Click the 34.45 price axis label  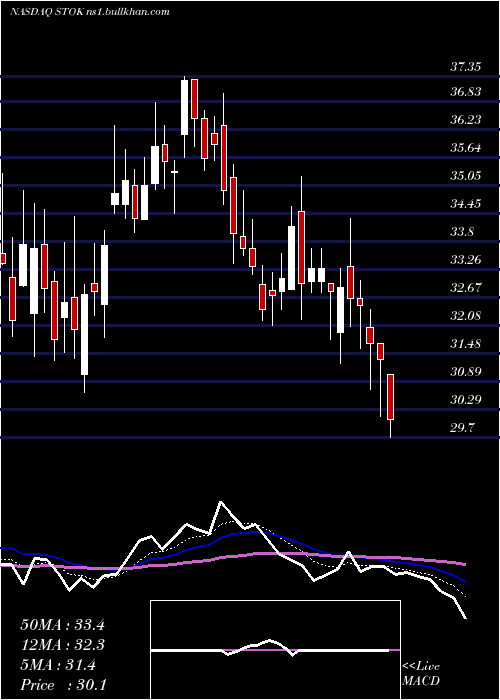465,204
